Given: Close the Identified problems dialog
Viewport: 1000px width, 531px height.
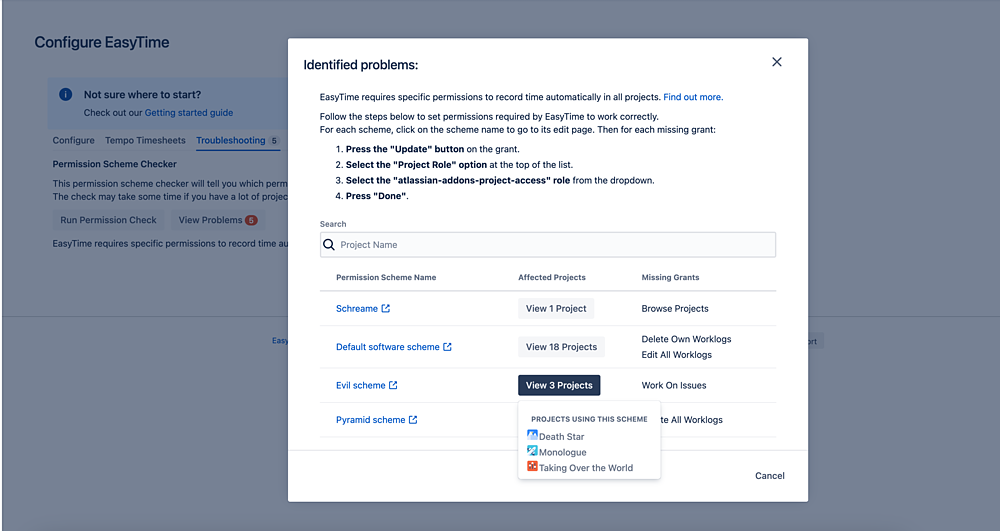Looking at the screenshot, I should [777, 62].
